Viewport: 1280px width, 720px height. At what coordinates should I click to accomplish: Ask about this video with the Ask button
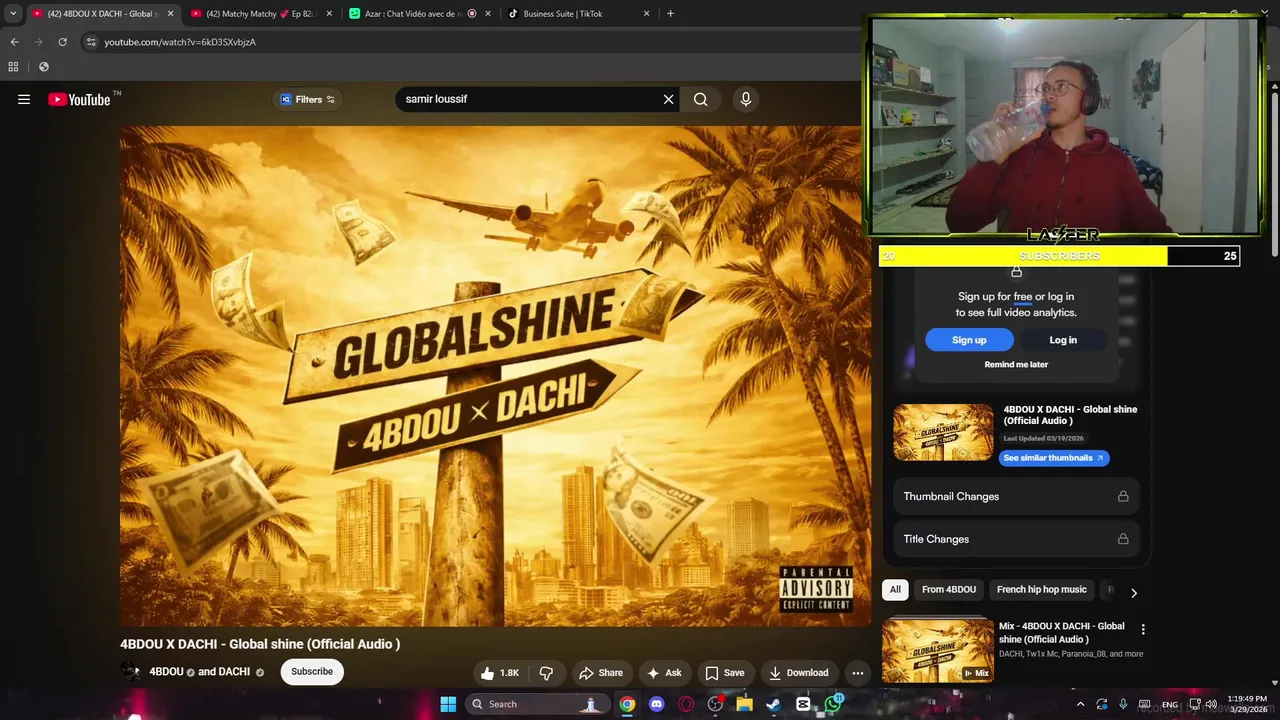click(664, 673)
